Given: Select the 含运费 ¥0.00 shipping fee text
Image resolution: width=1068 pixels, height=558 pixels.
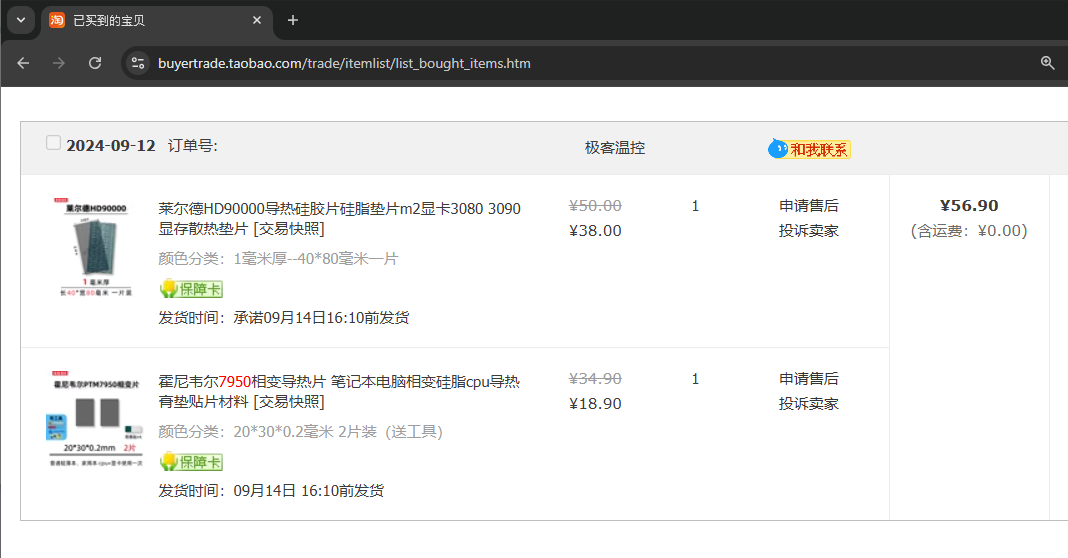Looking at the screenshot, I should click(x=969, y=231).
